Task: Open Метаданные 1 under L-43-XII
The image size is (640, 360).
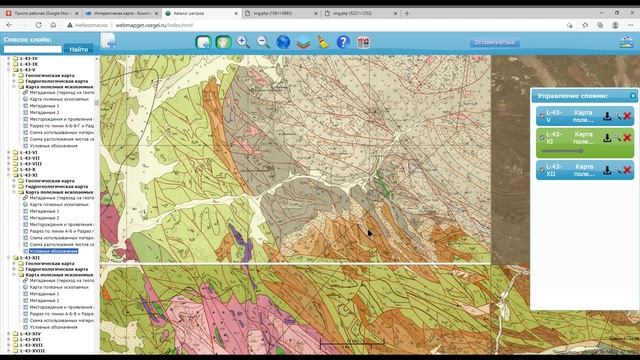Action: [x=44, y=294]
